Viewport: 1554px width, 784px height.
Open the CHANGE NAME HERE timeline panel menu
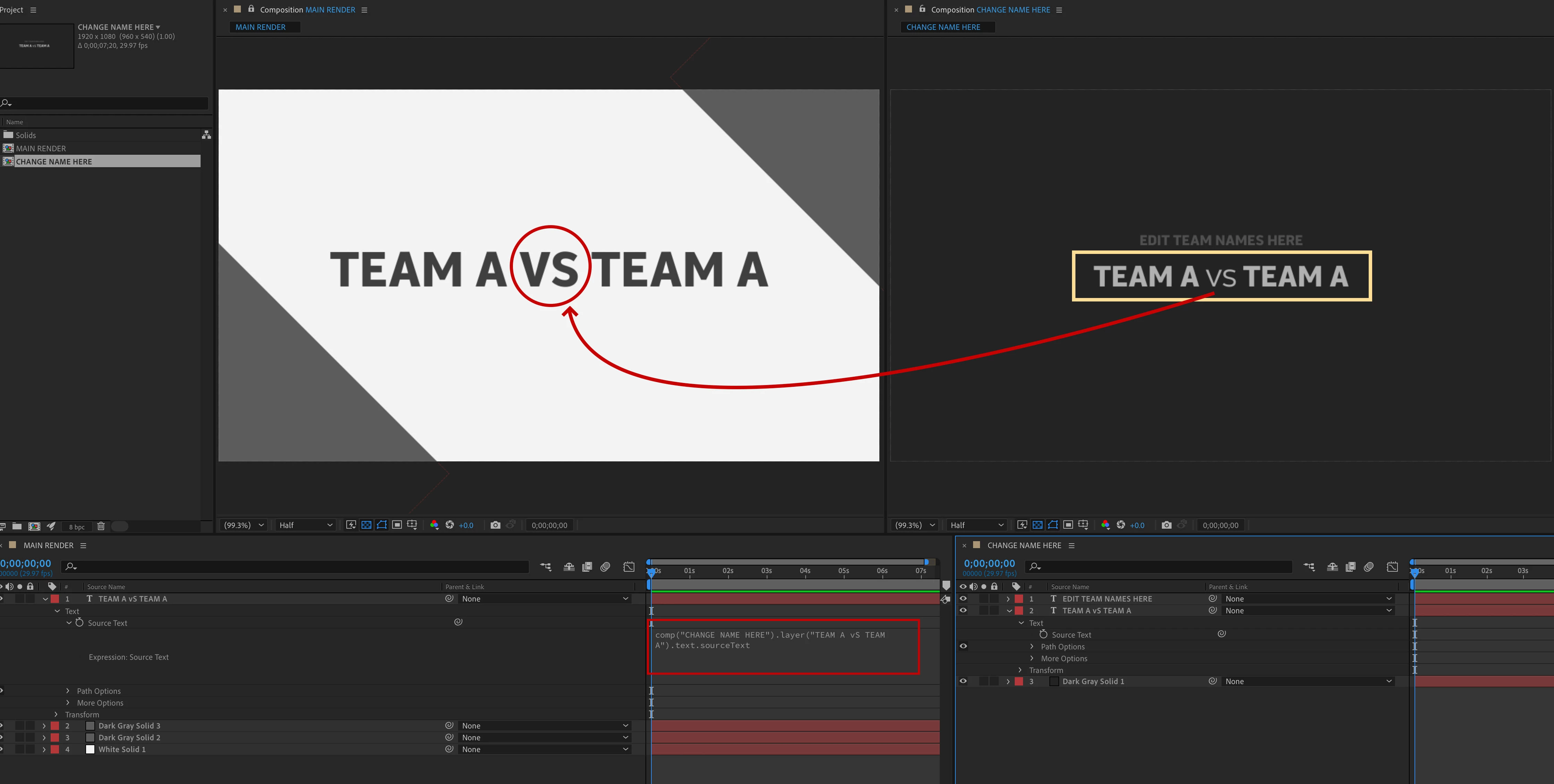coord(1071,545)
